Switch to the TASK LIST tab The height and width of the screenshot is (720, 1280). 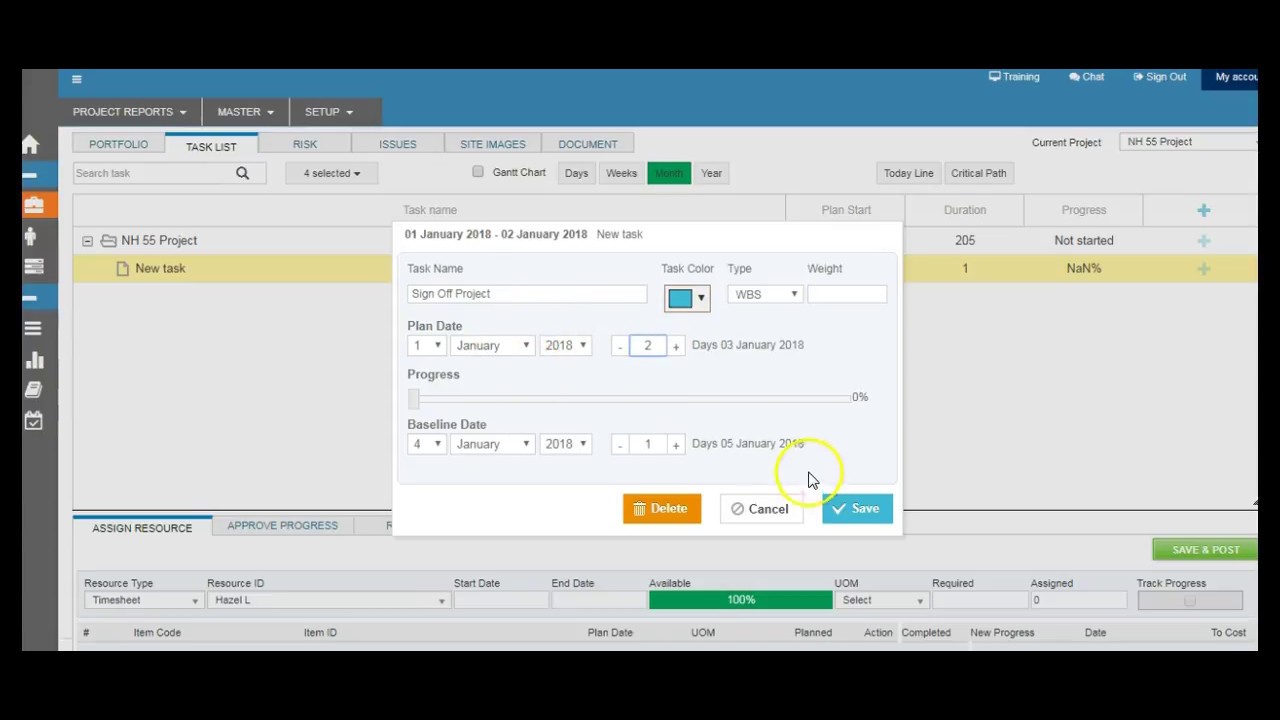click(211, 146)
